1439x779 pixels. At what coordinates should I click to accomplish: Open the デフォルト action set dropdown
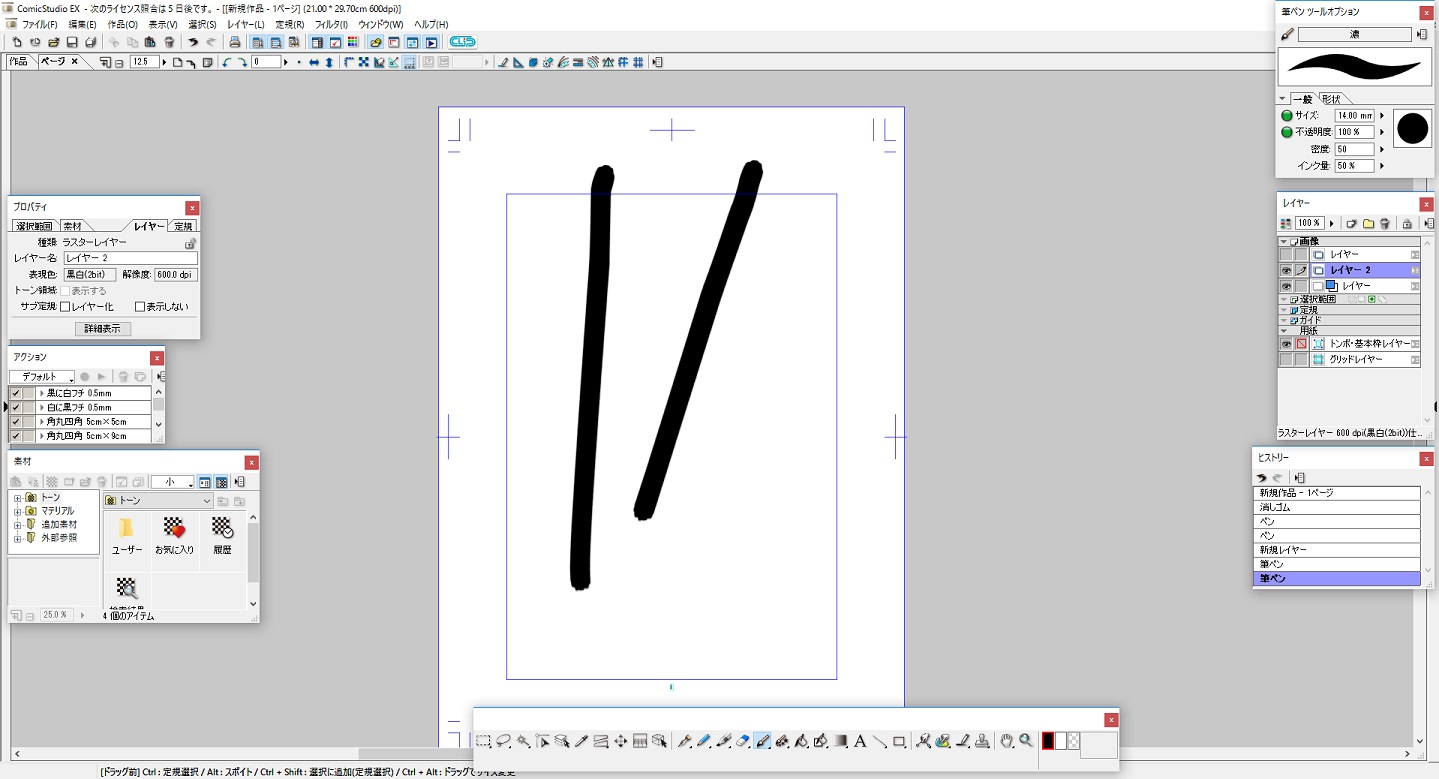pyautogui.click(x=42, y=377)
